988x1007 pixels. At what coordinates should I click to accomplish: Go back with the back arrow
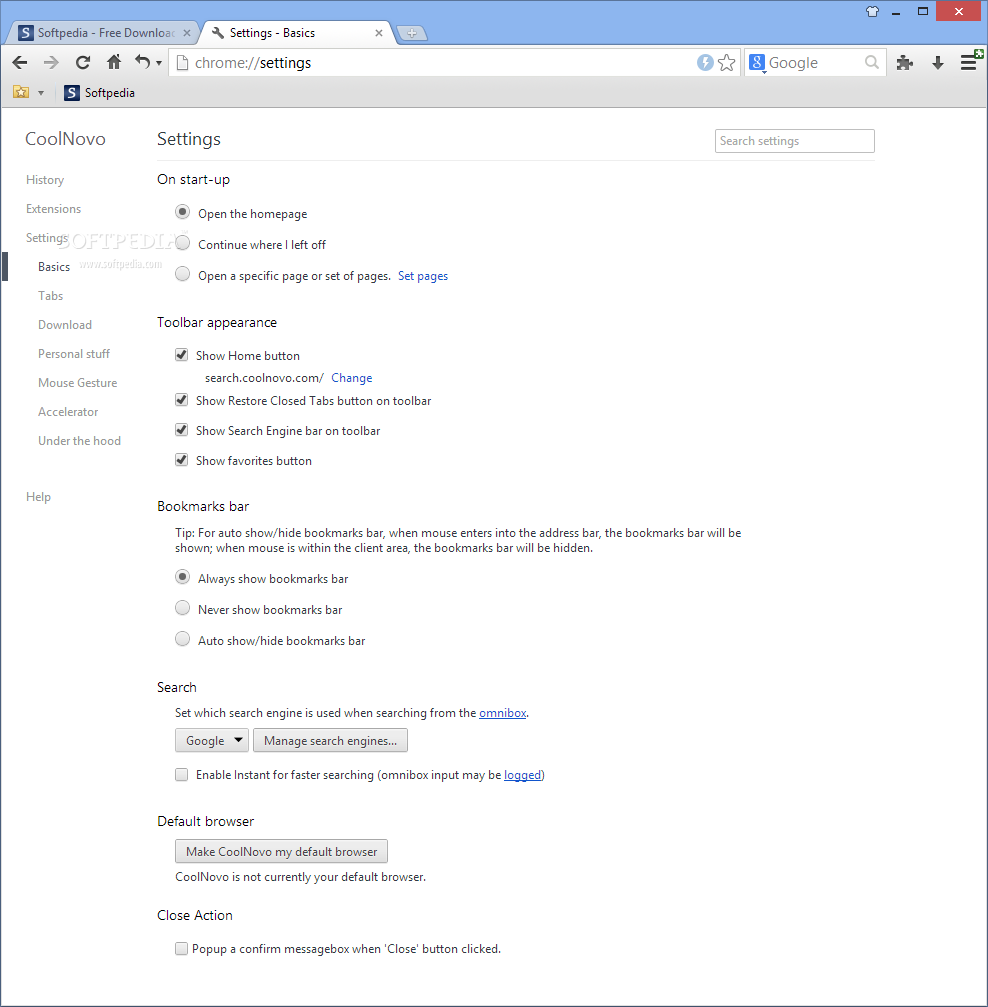tap(20, 62)
